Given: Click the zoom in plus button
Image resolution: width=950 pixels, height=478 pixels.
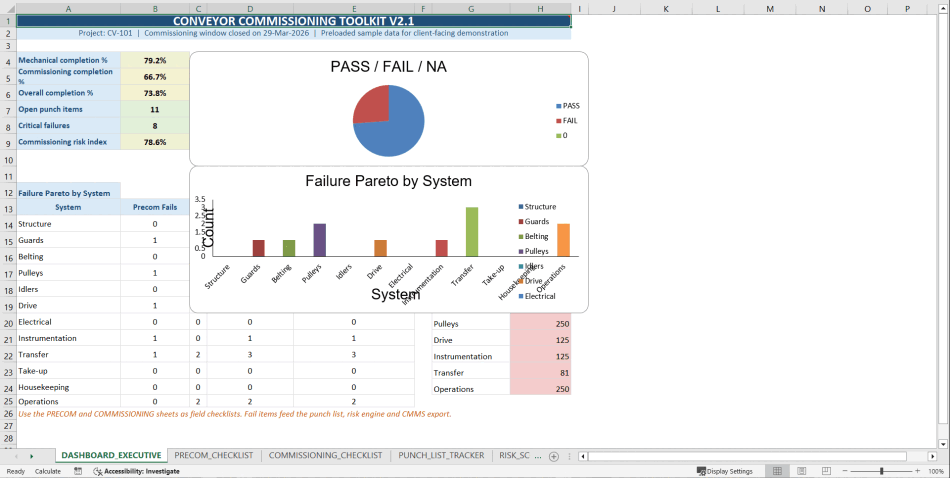Looking at the screenshot, I should [x=918, y=471].
